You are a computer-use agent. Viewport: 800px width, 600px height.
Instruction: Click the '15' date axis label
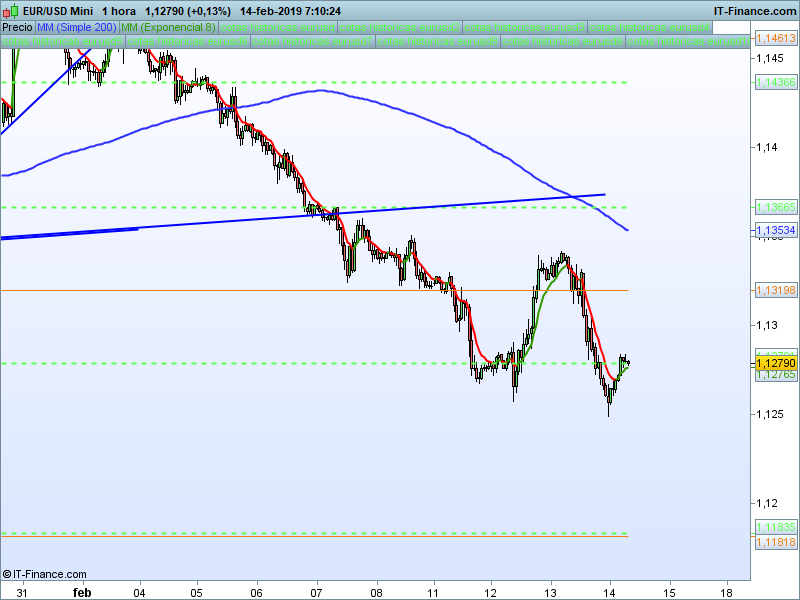[669, 593]
